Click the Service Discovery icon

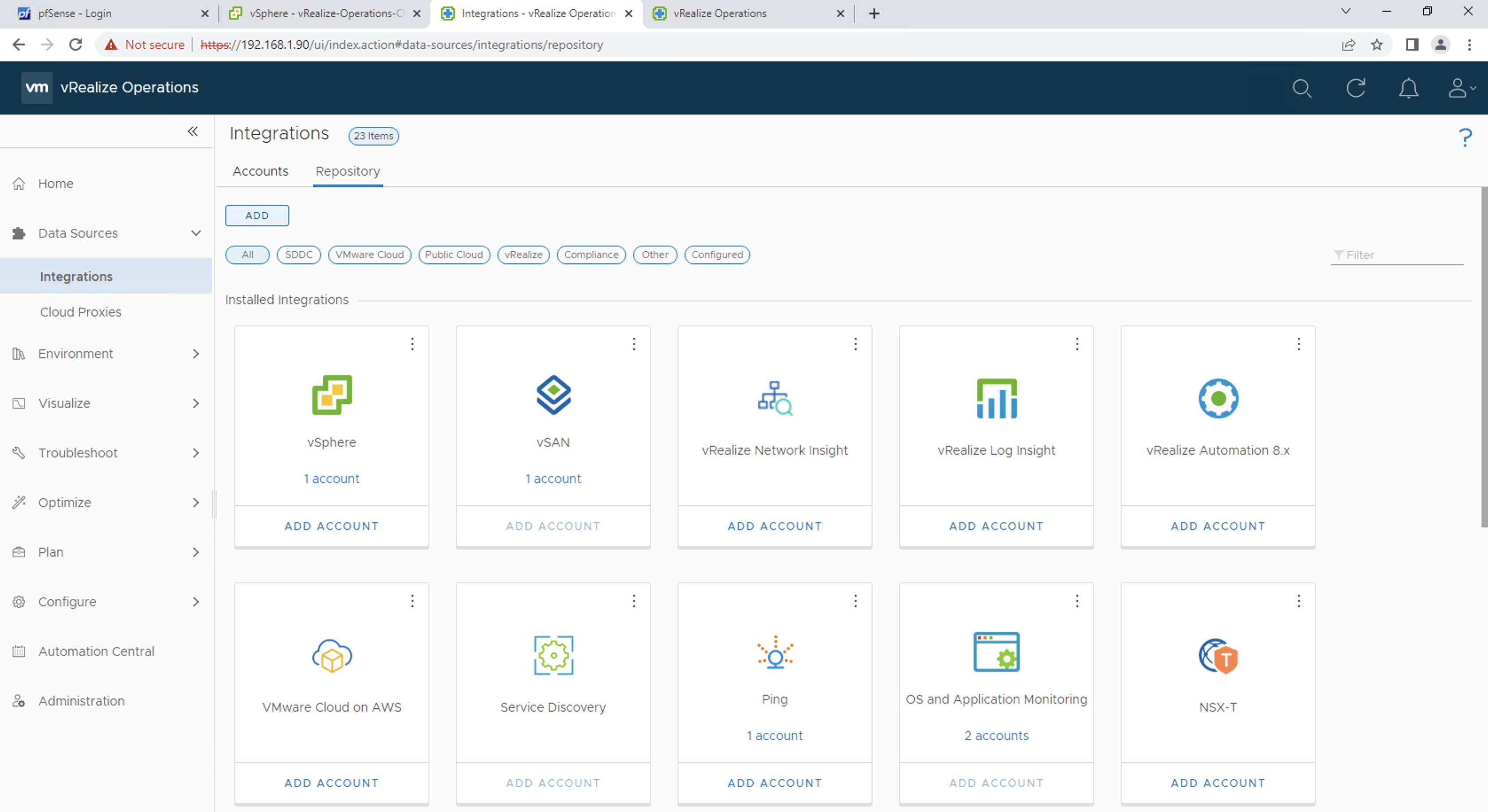pyautogui.click(x=553, y=656)
